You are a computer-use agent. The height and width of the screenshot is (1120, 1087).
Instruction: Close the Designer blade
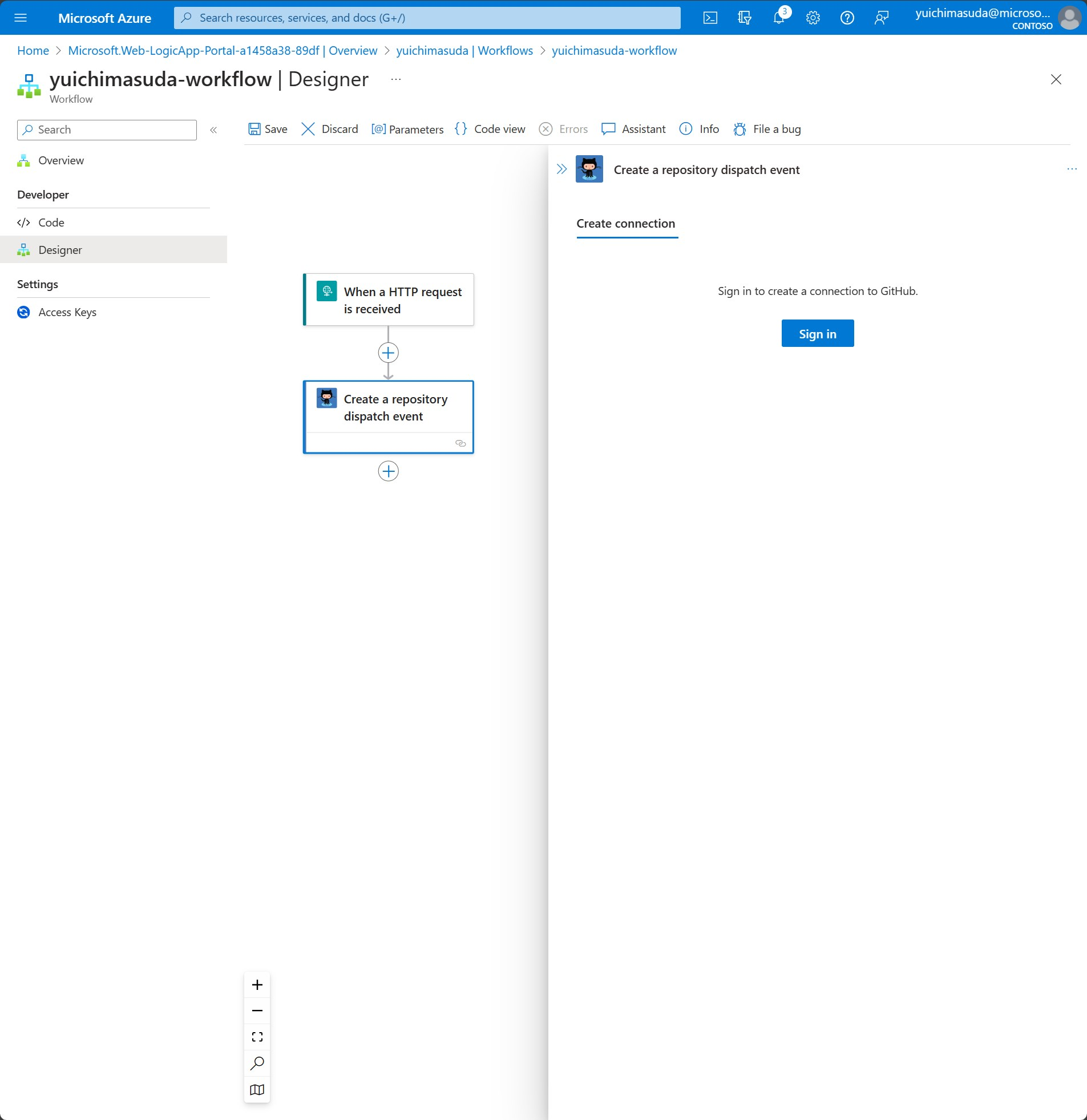point(1056,79)
